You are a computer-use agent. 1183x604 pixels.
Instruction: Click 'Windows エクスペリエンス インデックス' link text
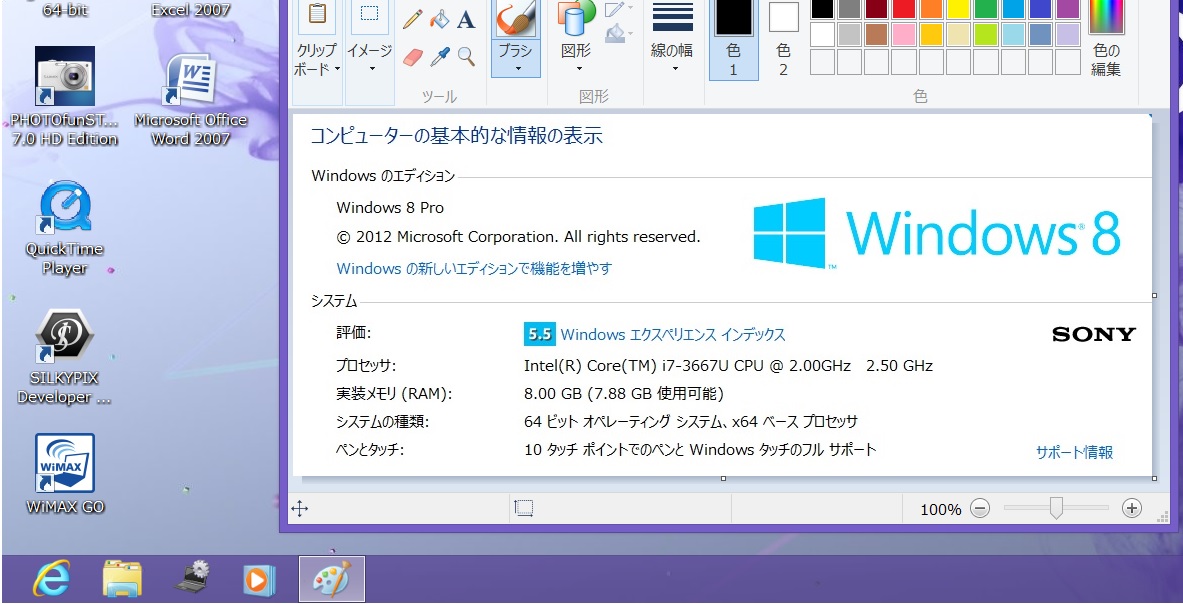(x=673, y=335)
